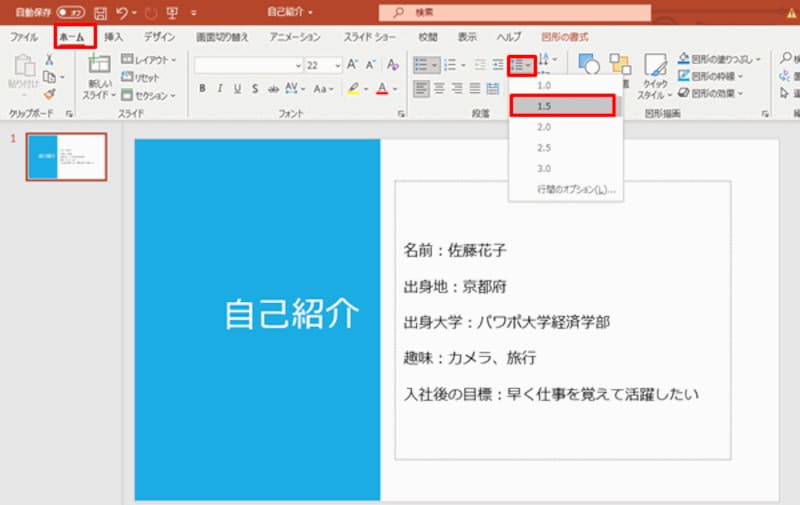Screen dimensions: 800x505
Task: Click the title text 自己紹介 on the slide
Action: click(292, 314)
